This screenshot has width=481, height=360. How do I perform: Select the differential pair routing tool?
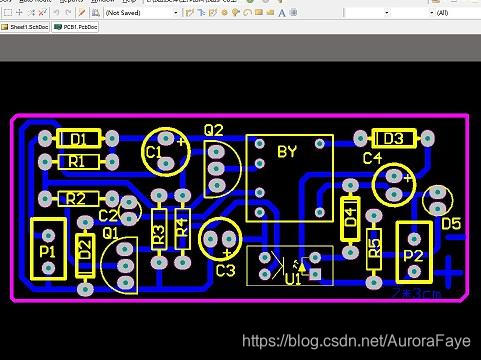pyautogui.click(x=201, y=13)
